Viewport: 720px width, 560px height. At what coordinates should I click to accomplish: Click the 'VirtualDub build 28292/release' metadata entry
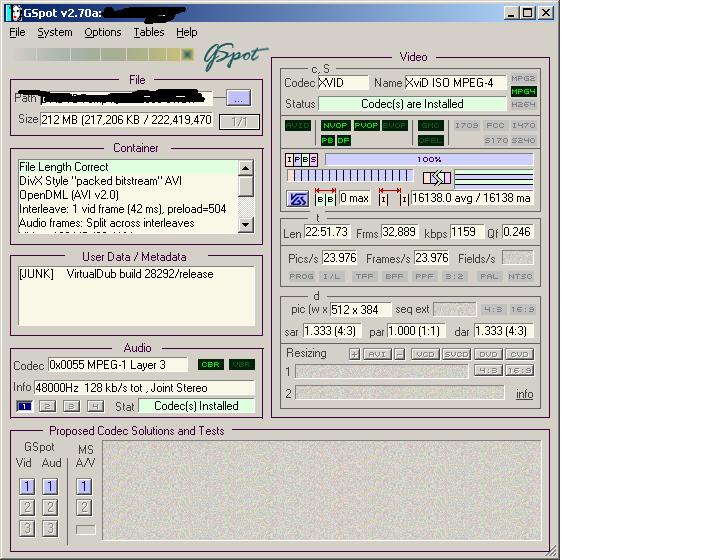[140, 274]
